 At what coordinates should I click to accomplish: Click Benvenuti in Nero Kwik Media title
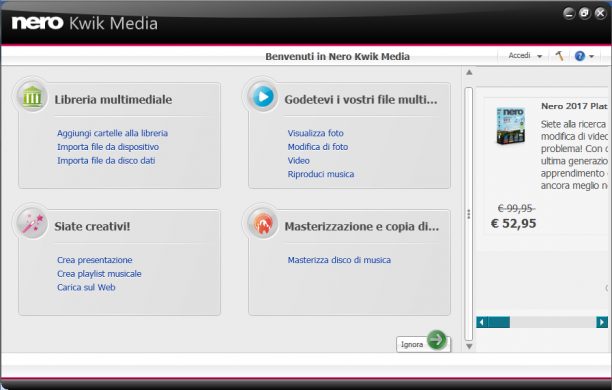click(x=338, y=57)
